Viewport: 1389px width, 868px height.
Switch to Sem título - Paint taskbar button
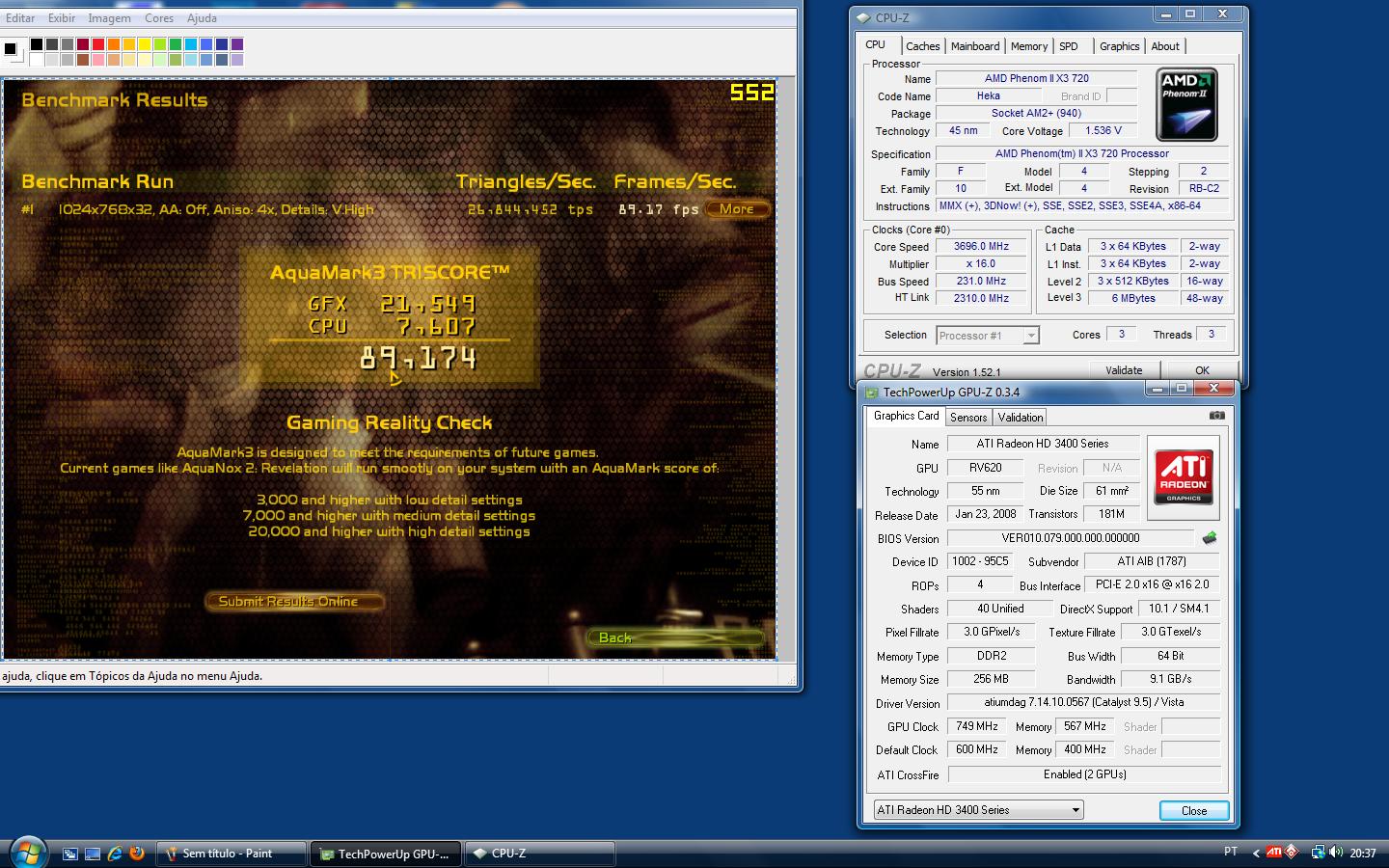pyautogui.click(x=231, y=854)
